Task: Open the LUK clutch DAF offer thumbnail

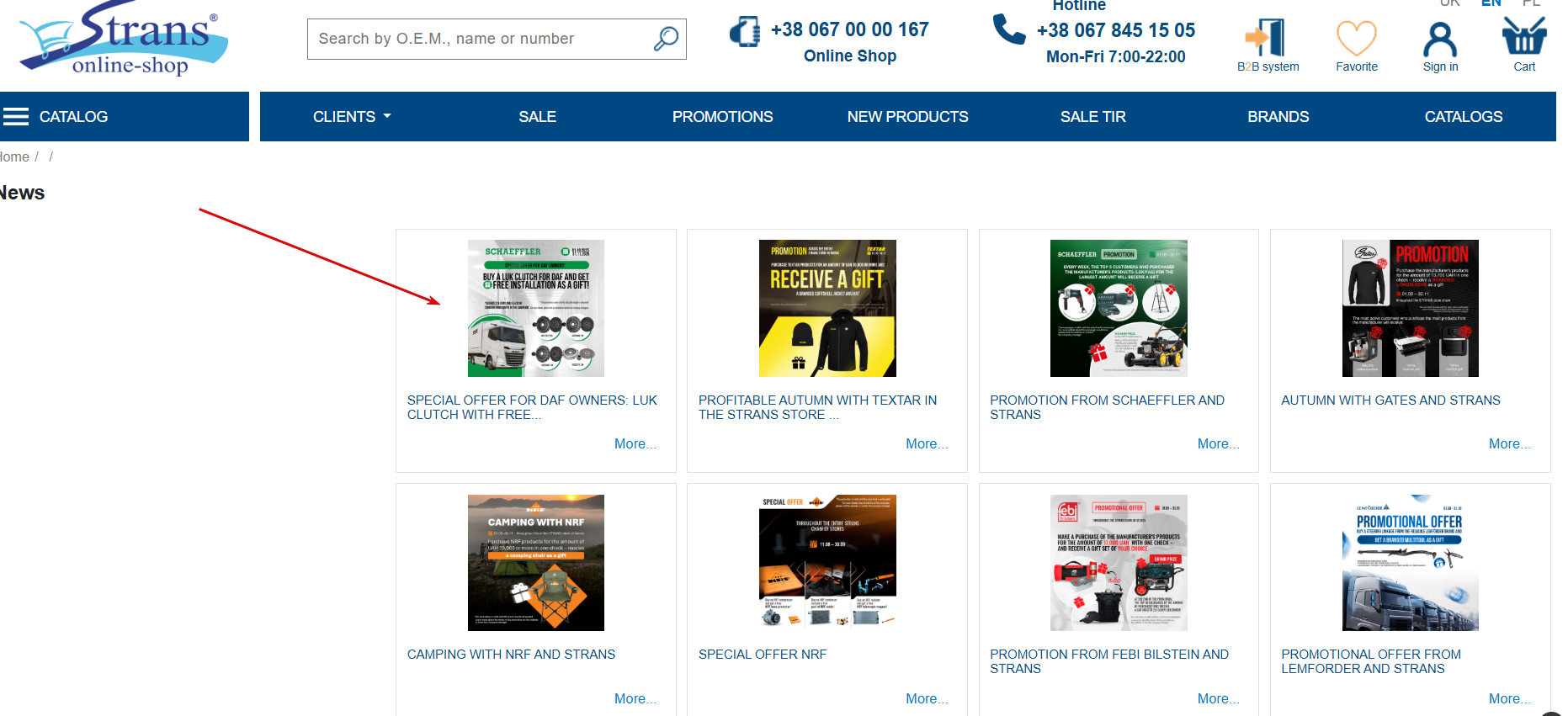Action: tap(536, 308)
